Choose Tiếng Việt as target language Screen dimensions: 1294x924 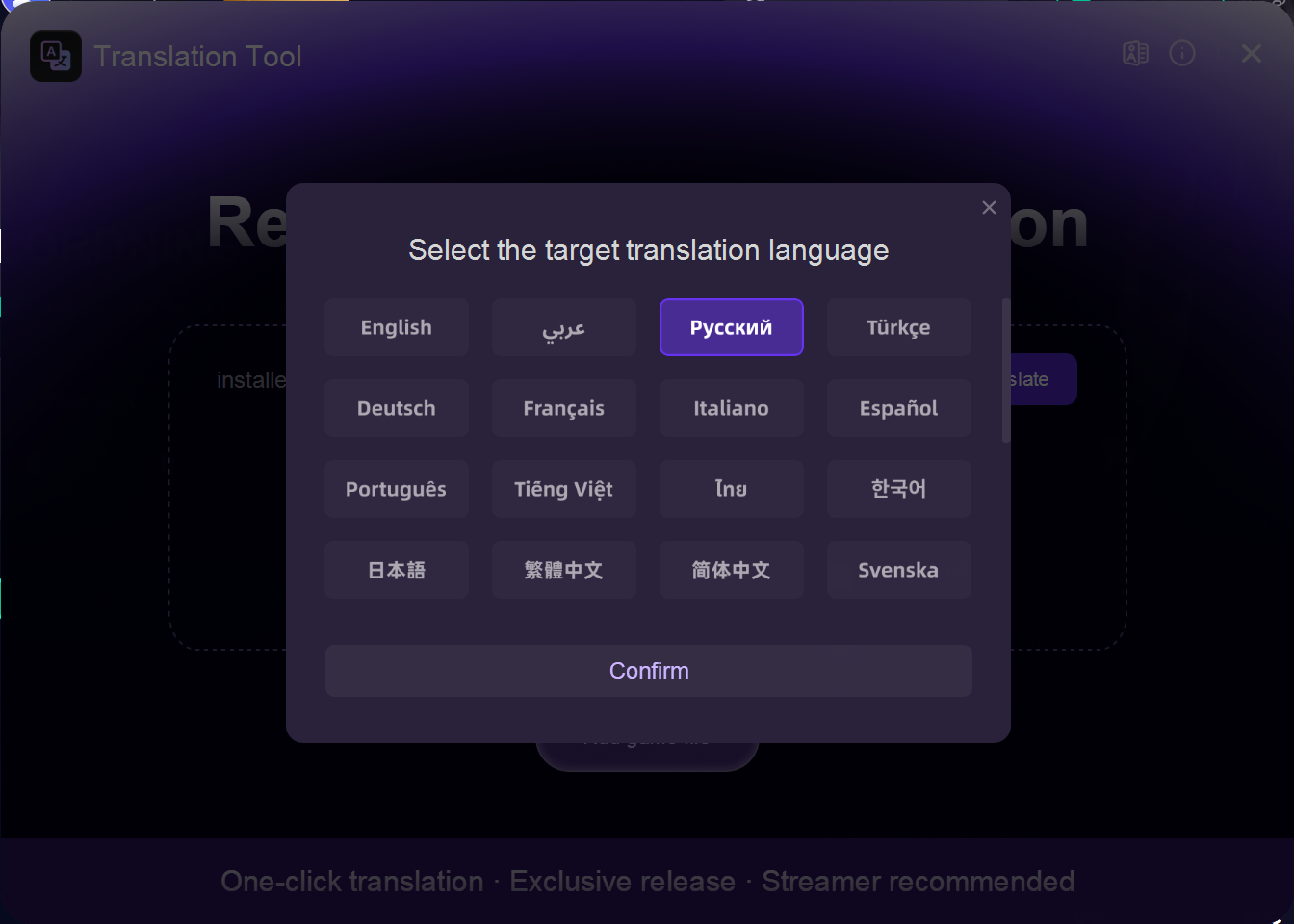click(x=563, y=489)
